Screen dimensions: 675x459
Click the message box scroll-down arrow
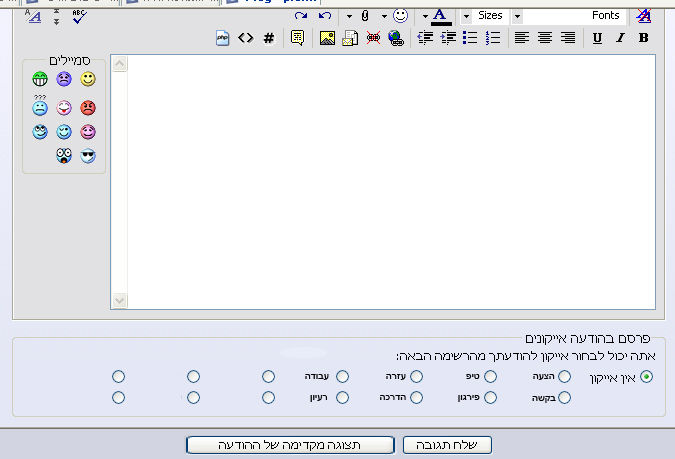point(120,300)
